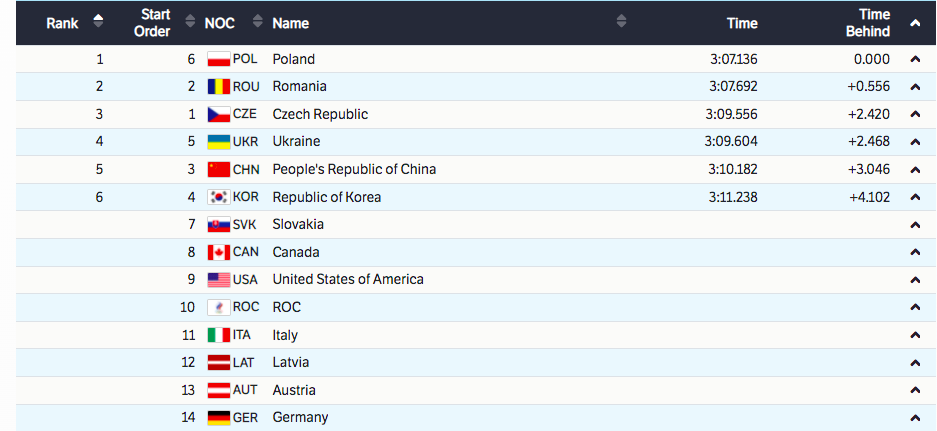Click the Canada flag icon
This screenshot has height=431, width=937.
[x=219, y=252]
